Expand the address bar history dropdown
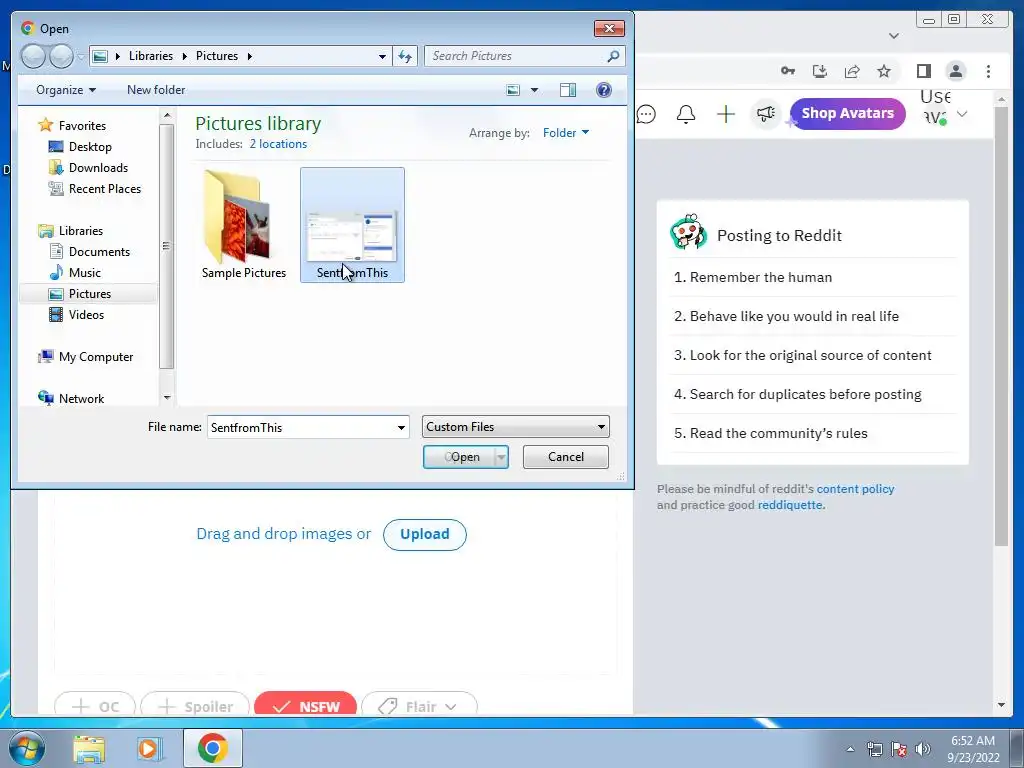Viewport: 1024px width, 768px height. 382,56
